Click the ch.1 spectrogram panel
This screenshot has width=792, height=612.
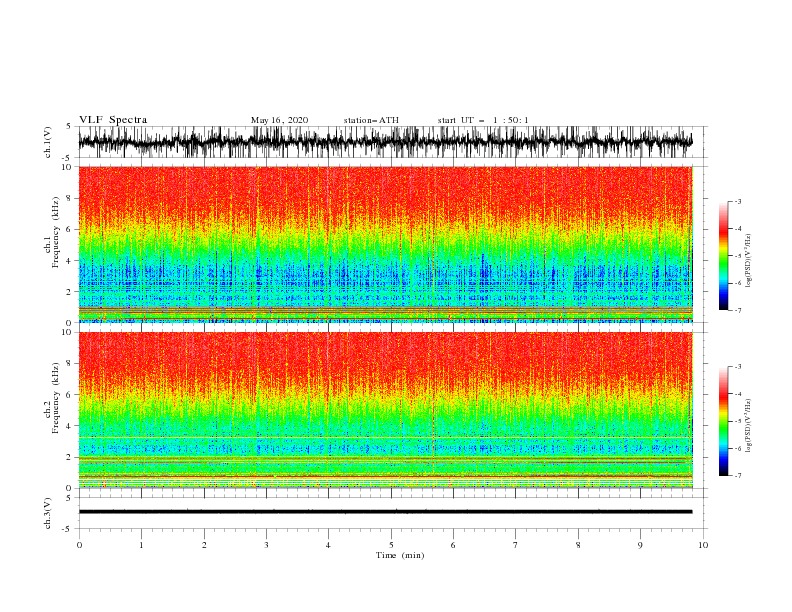pos(385,244)
